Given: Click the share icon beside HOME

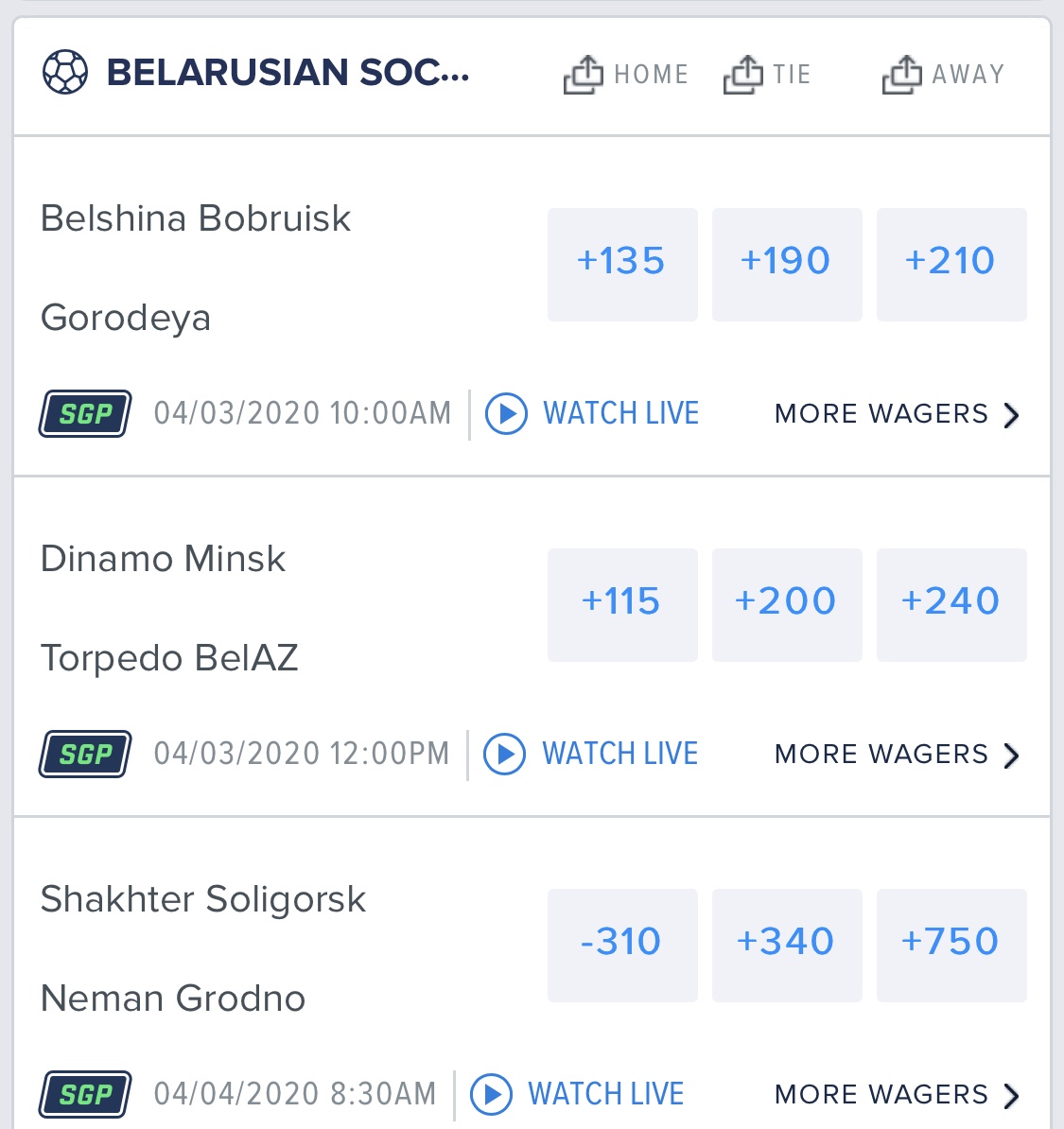Looking at the screenshot, I should click(x=583, y=74).
